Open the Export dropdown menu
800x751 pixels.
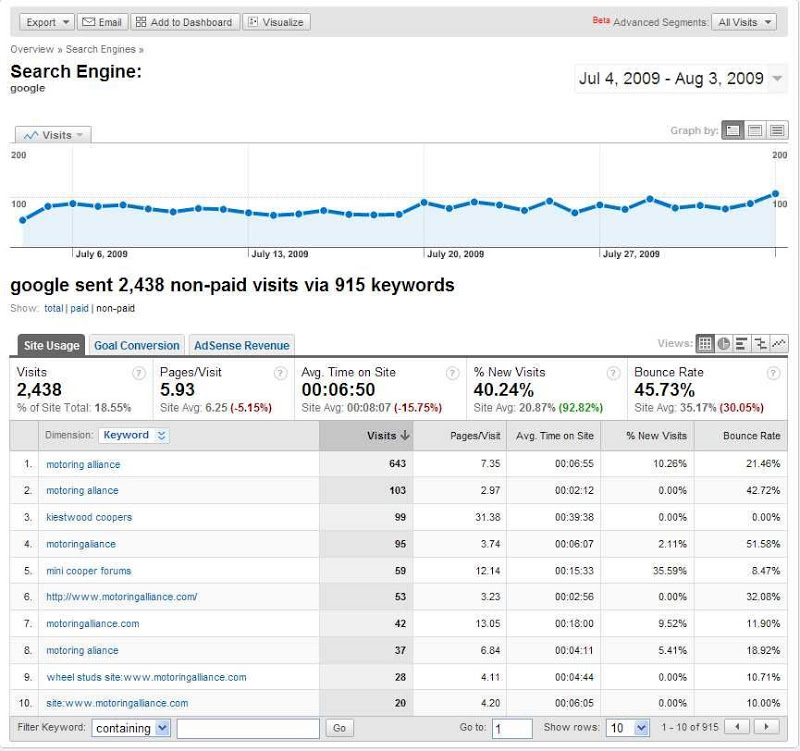click(47, 22)
